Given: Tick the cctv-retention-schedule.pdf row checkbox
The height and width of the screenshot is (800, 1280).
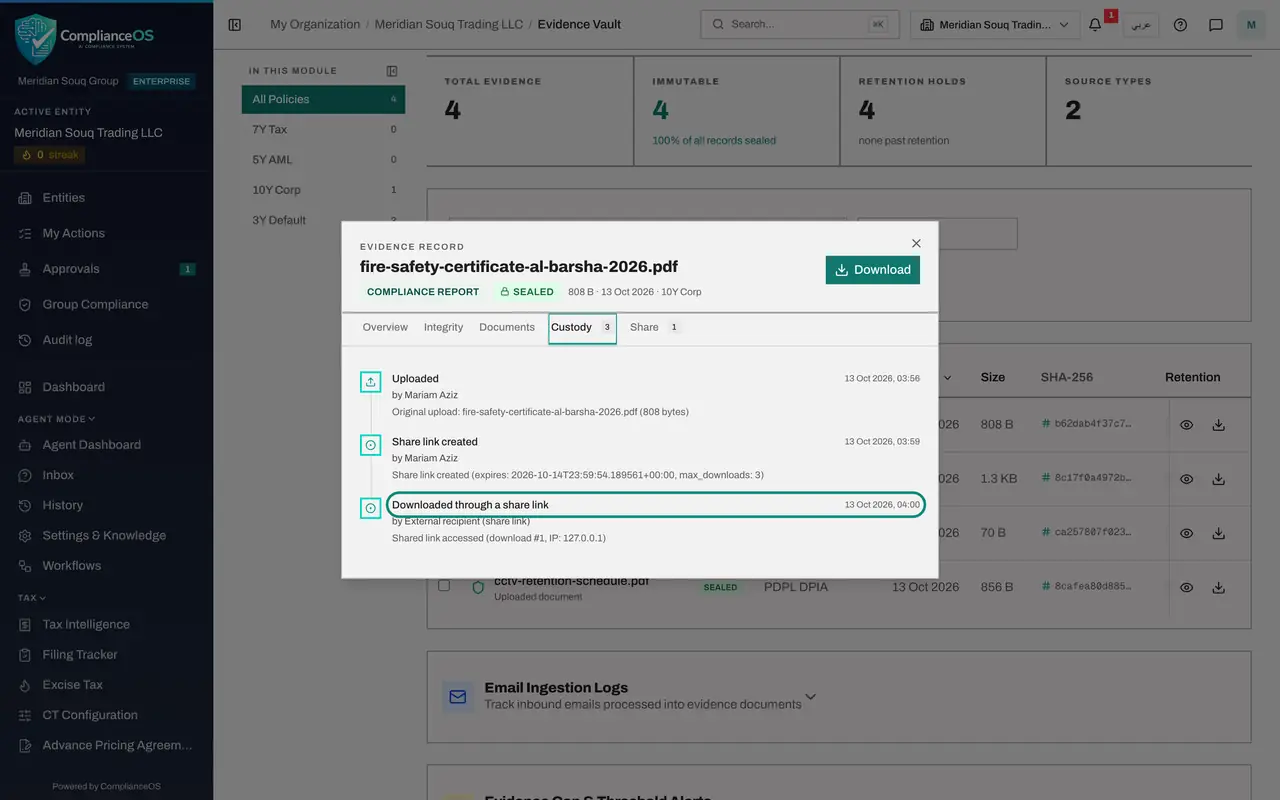Looking at the screenshot, I should point(444,585).
